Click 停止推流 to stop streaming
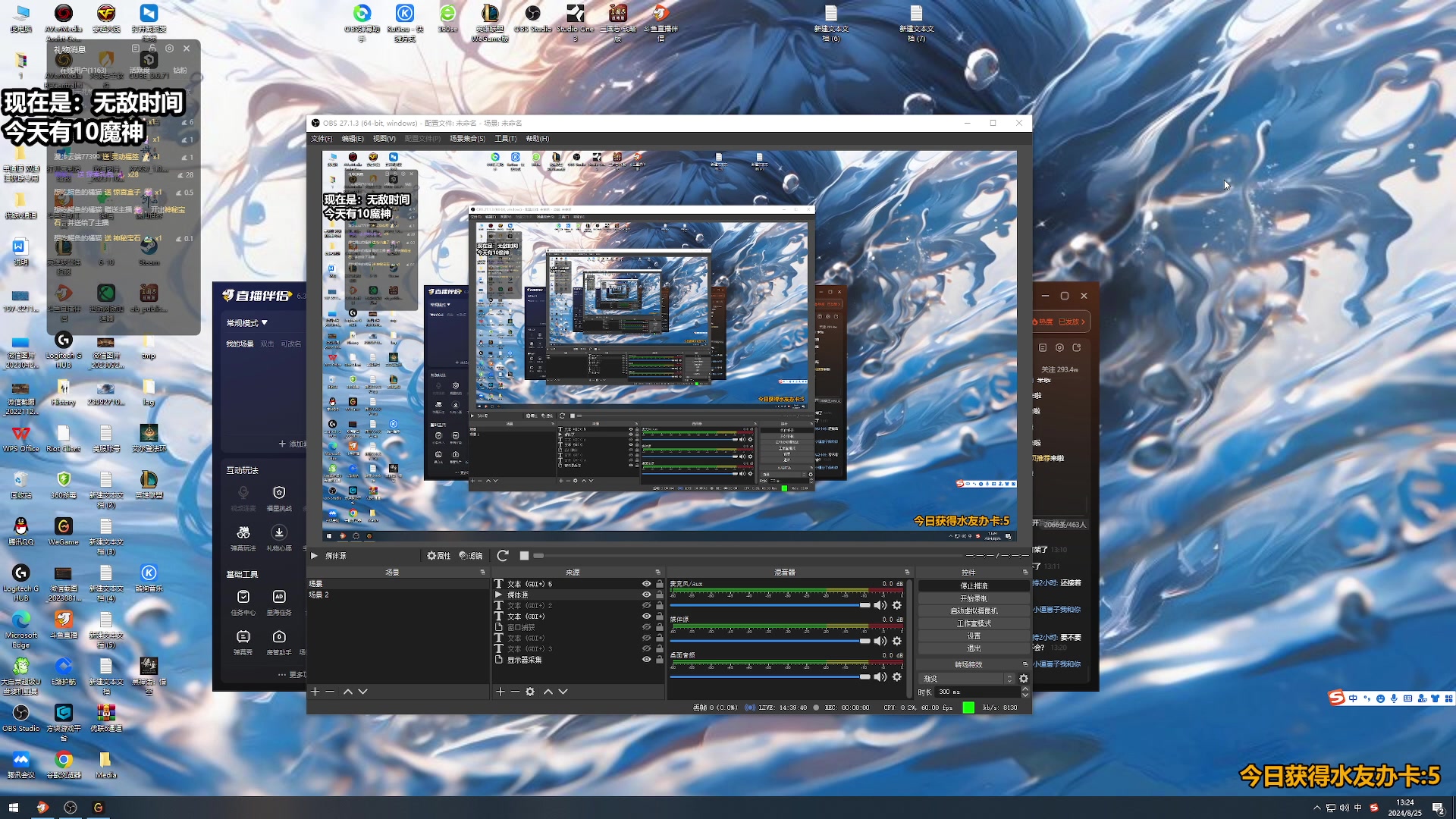This screenshot has width=1456, height=819. [x=974, y=586]
